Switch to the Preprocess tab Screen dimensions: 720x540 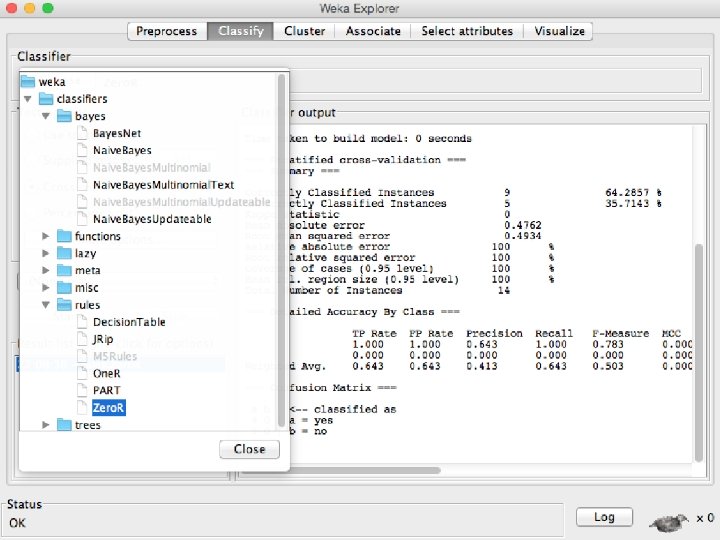167,31
